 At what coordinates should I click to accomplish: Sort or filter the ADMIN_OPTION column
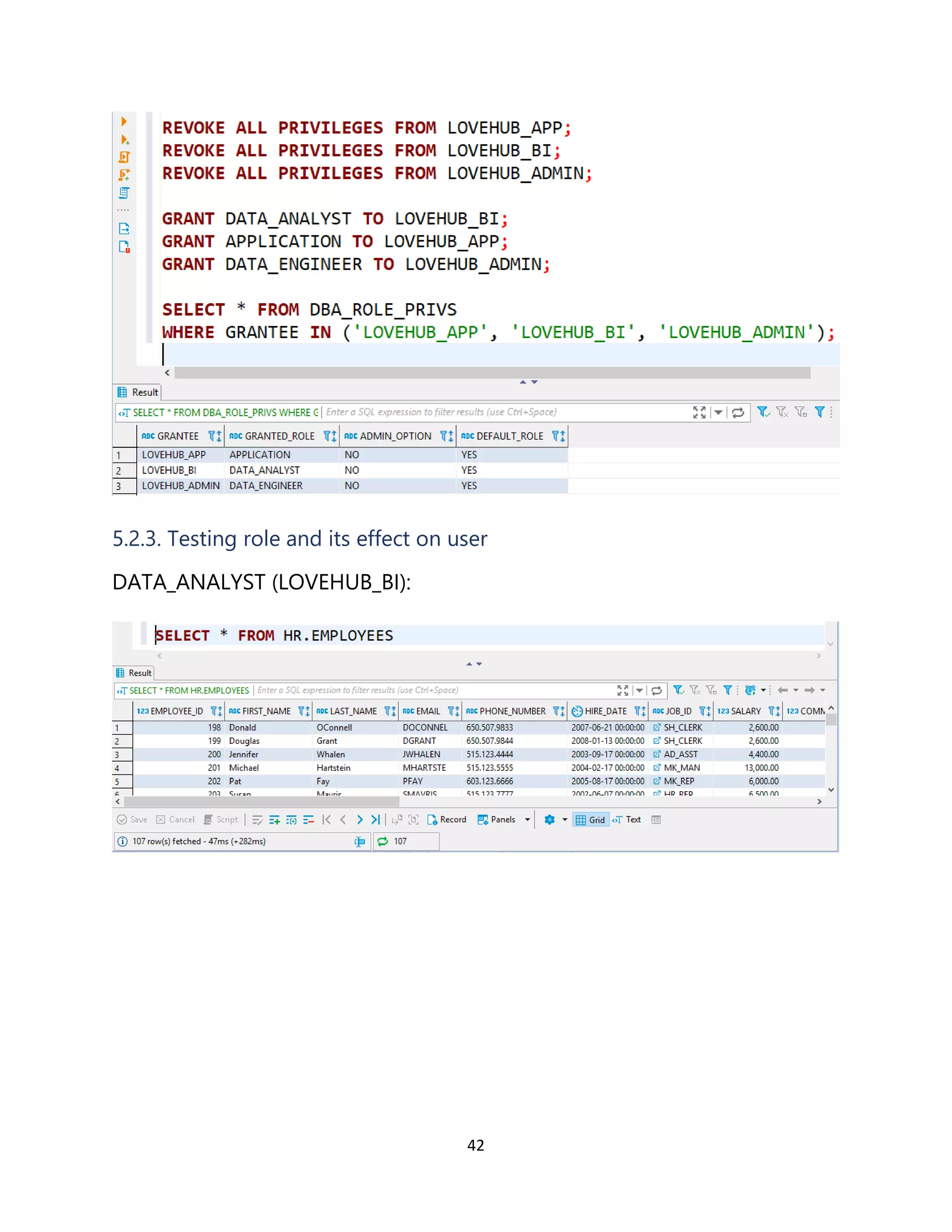pos(447,436)
